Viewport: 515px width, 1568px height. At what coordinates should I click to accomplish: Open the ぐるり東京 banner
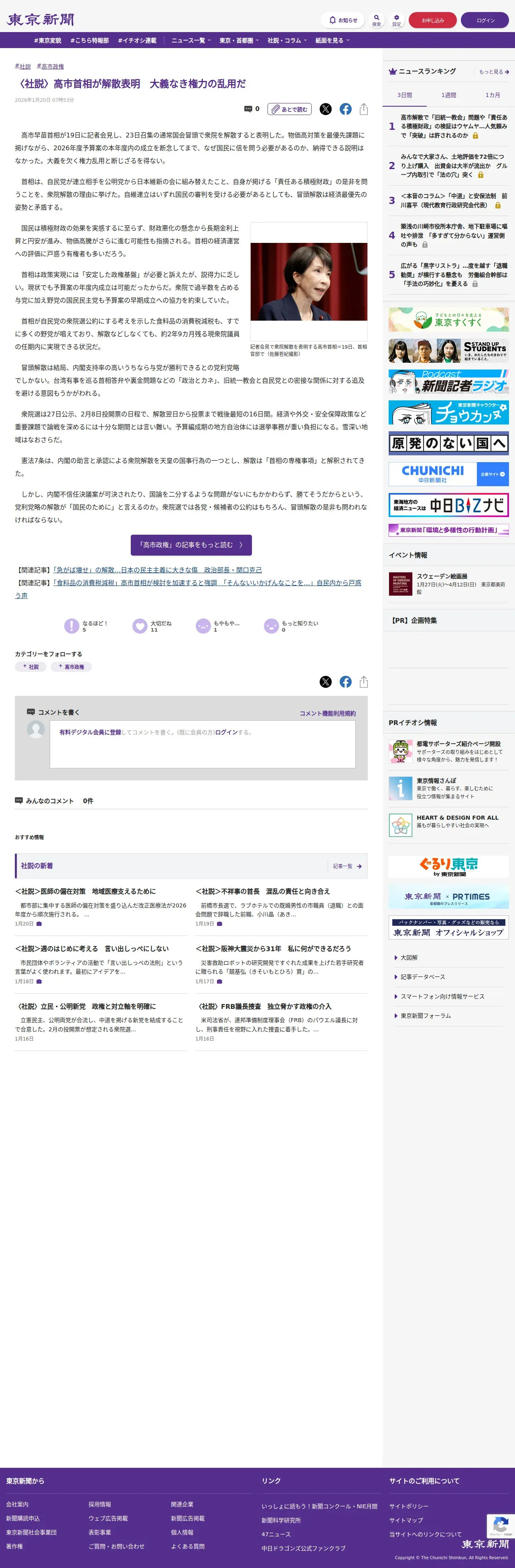448,866
